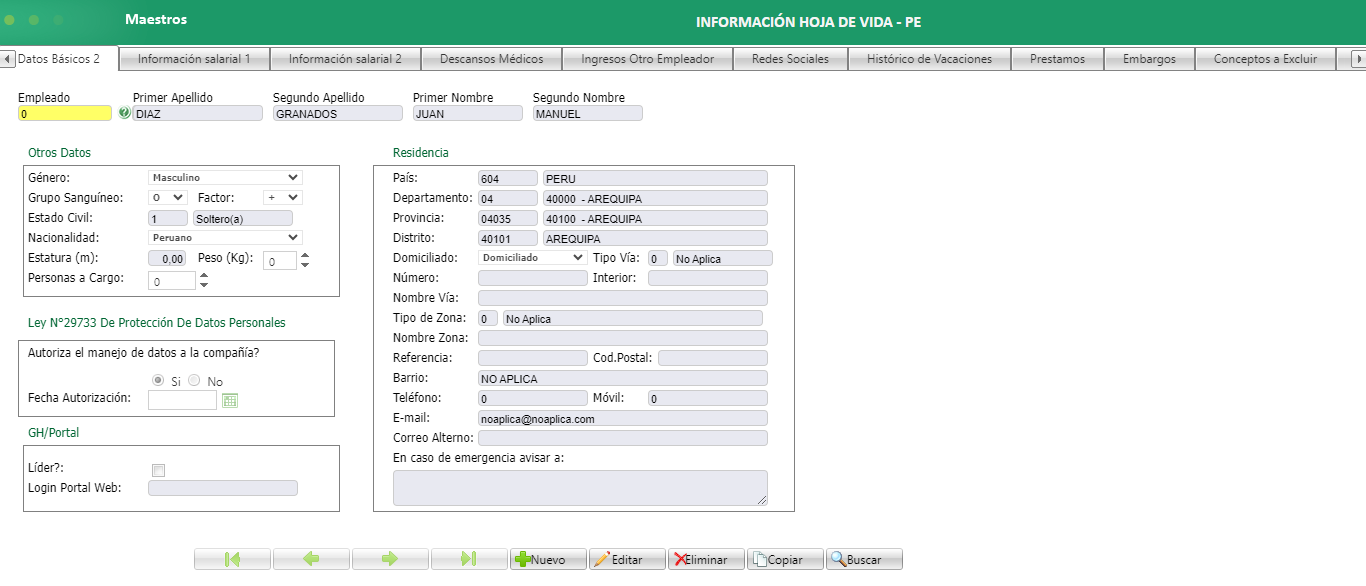This screenshot has height=586, width=1366.
Task: Select the Buscar search icon
Action: coord(840,558)
